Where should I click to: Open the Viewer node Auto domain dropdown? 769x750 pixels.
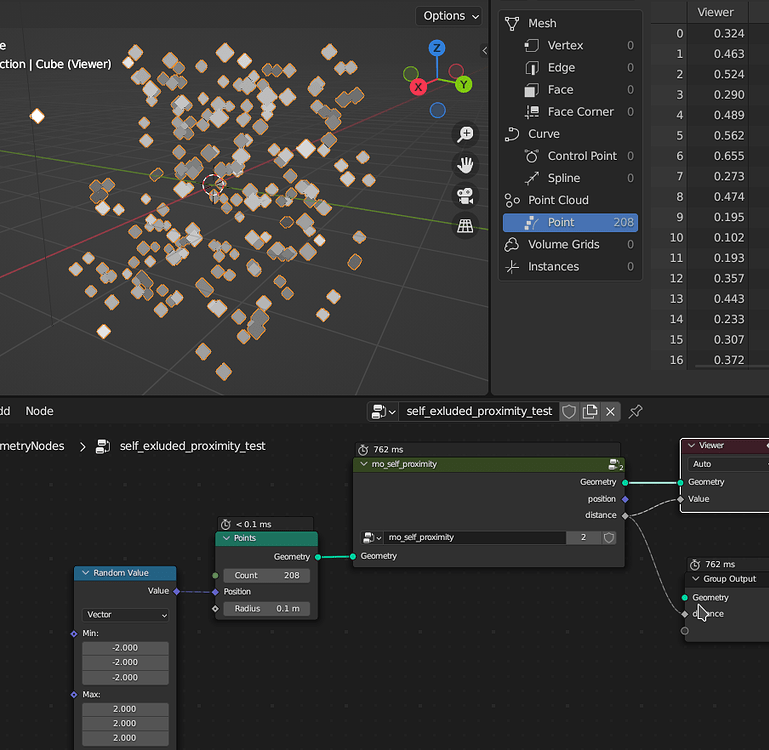(728, 464)
